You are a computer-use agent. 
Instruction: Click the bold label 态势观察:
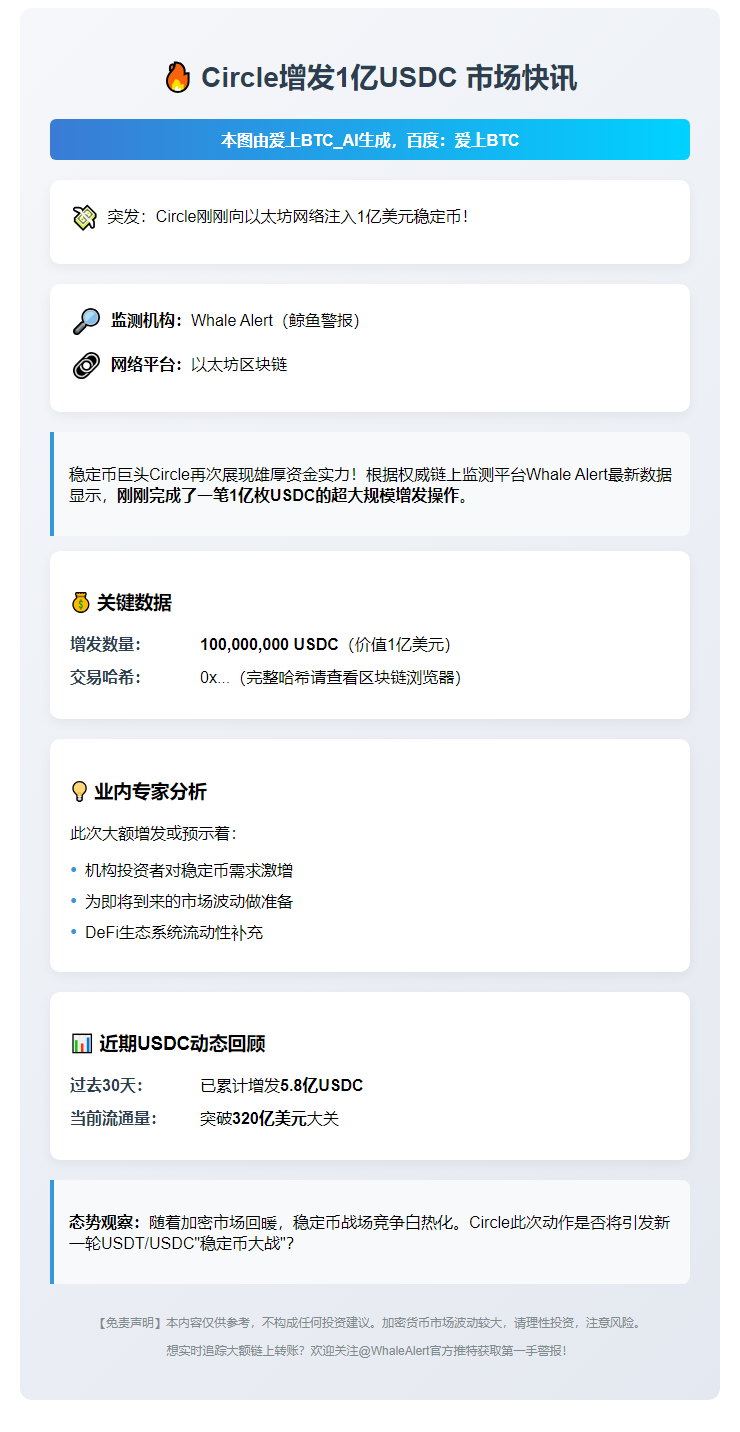coord(105,1222)
